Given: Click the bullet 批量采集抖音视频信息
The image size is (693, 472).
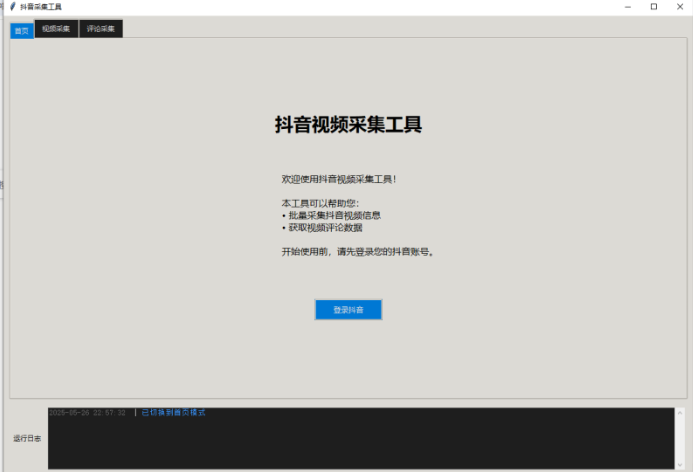Looking at the screenshot, I should 331,216.
